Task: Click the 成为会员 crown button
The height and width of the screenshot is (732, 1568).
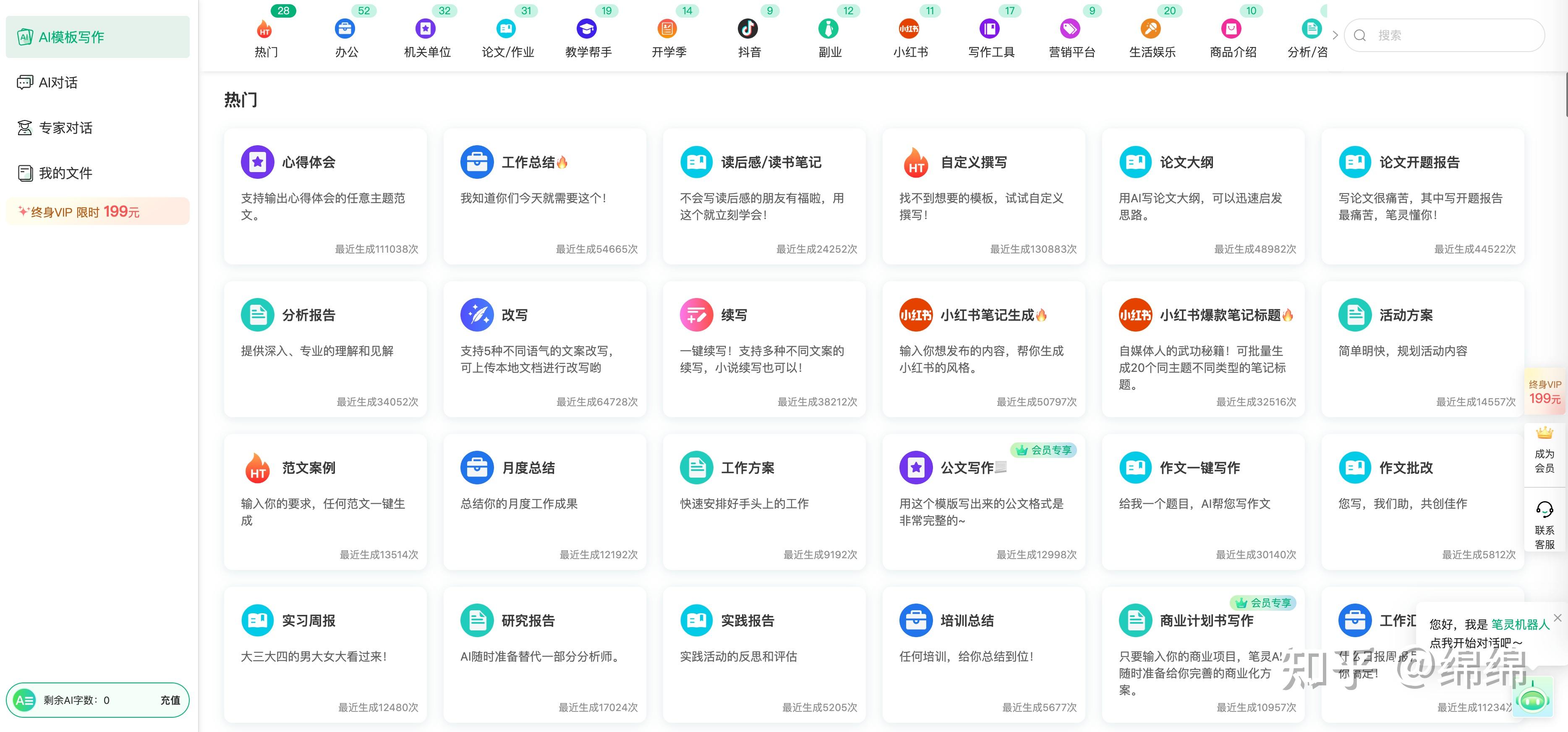Action: [1544, 451]
